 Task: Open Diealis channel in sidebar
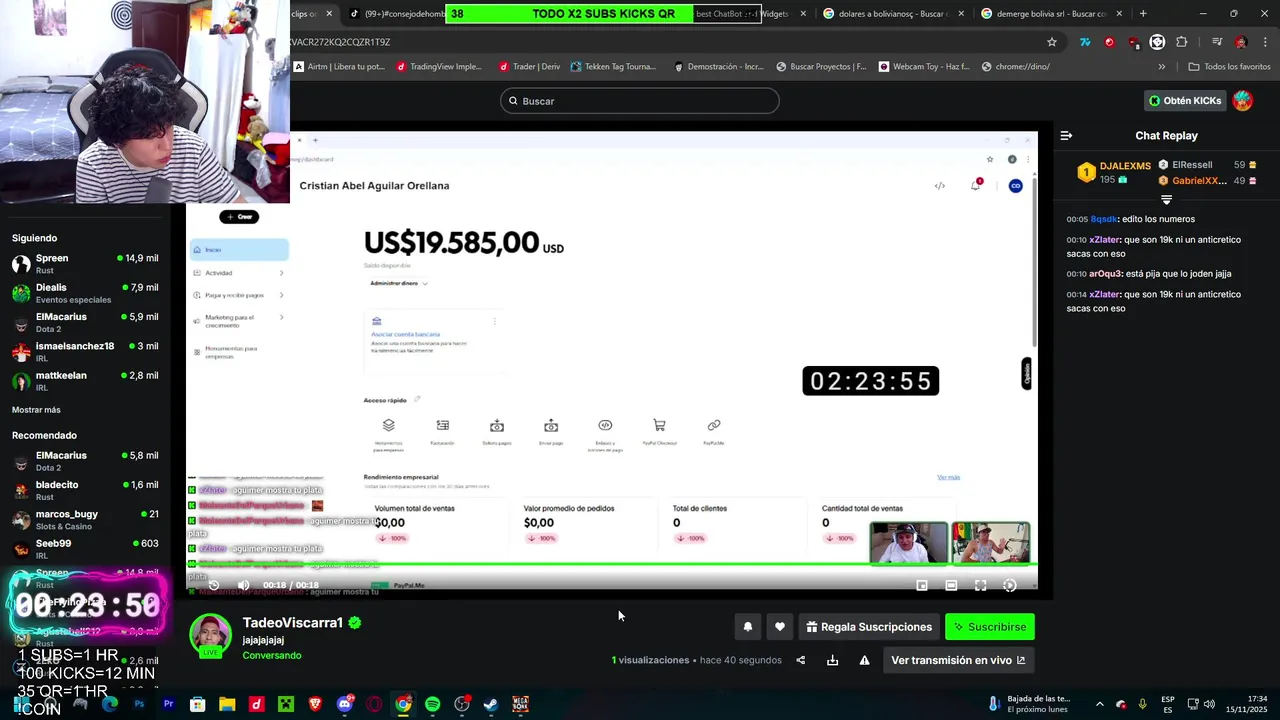pos(85,293)
